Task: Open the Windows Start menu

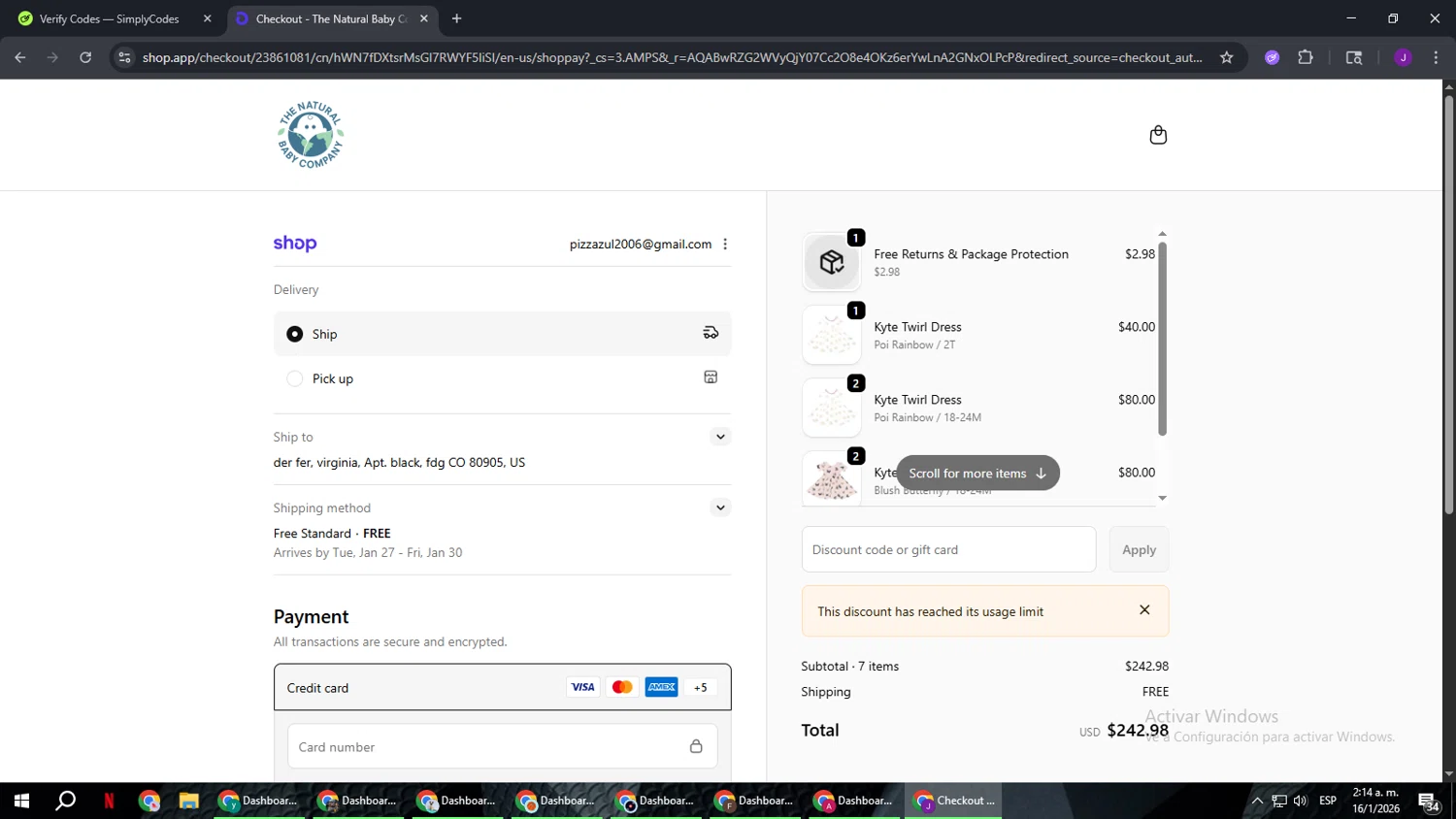Action: click(x=21, y=801)
